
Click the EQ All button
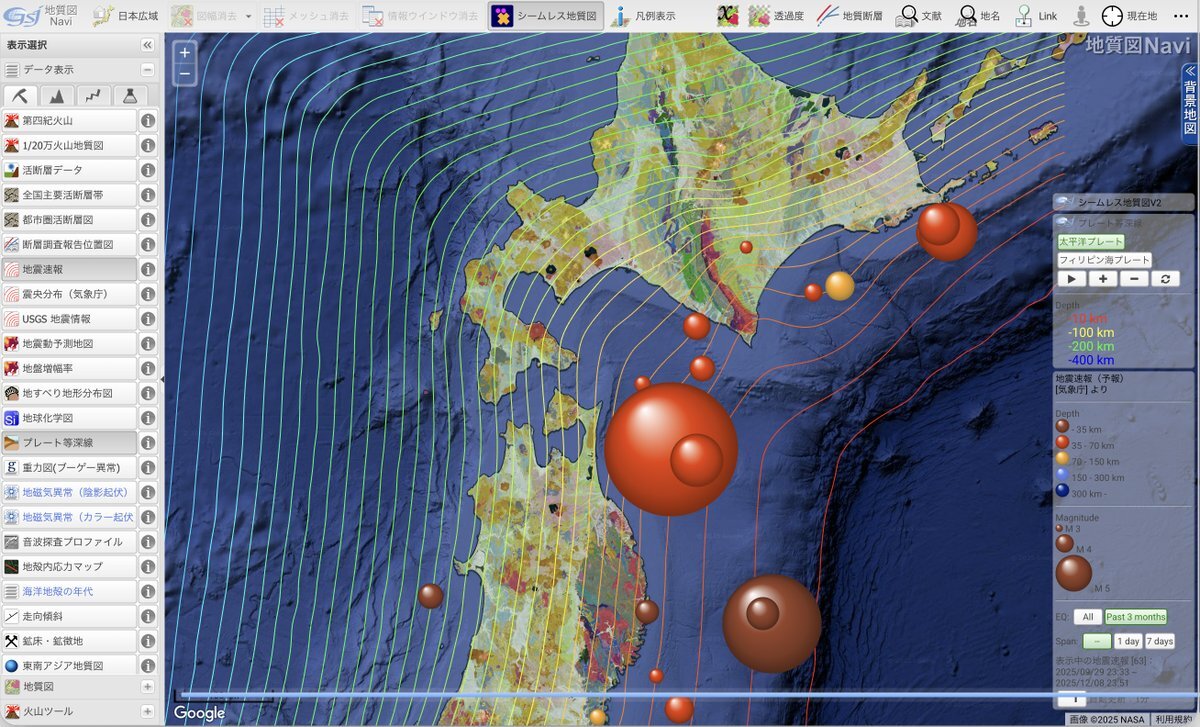[x=1087, y=617]
